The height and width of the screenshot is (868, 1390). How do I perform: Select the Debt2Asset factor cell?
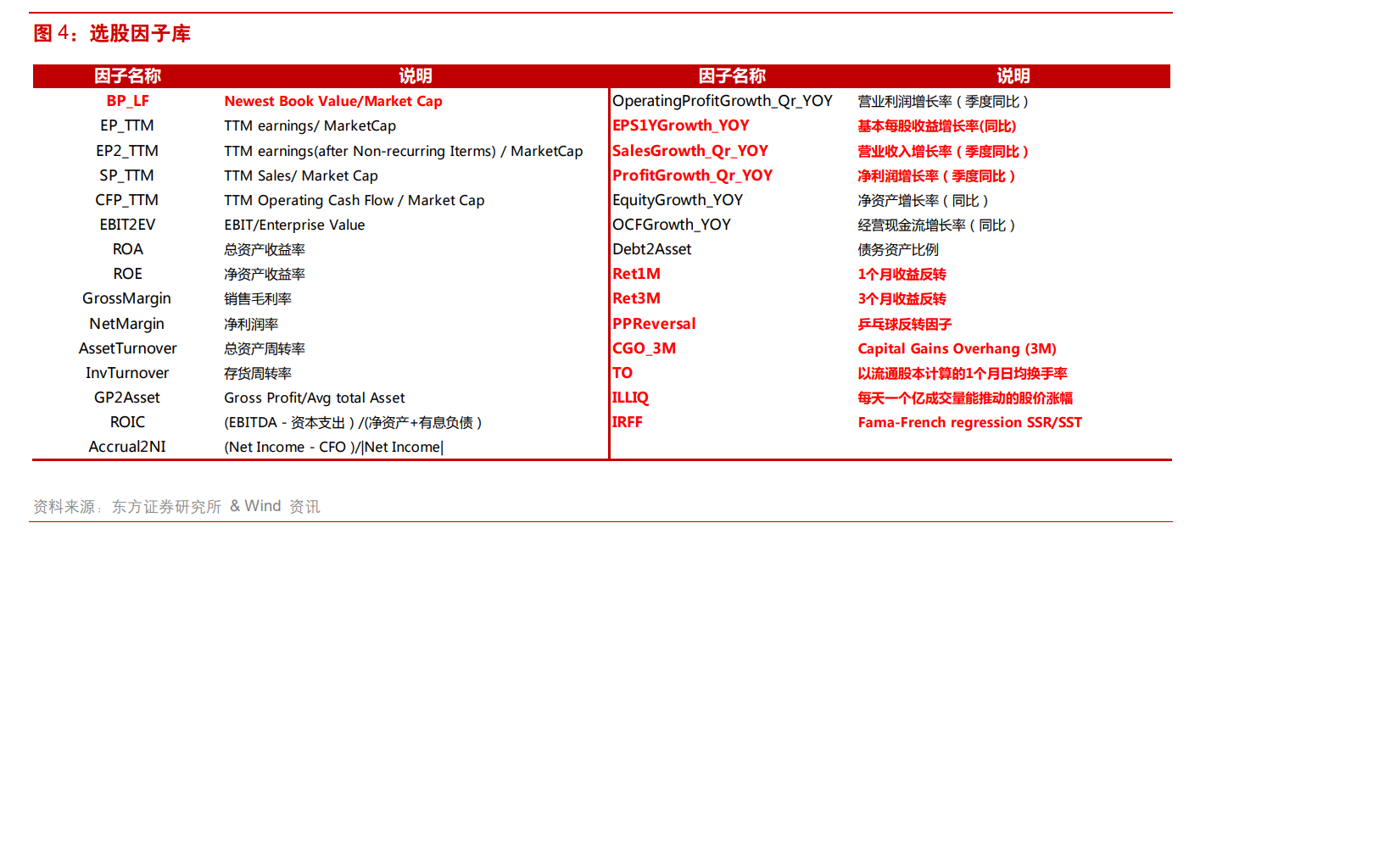point(651,249)
